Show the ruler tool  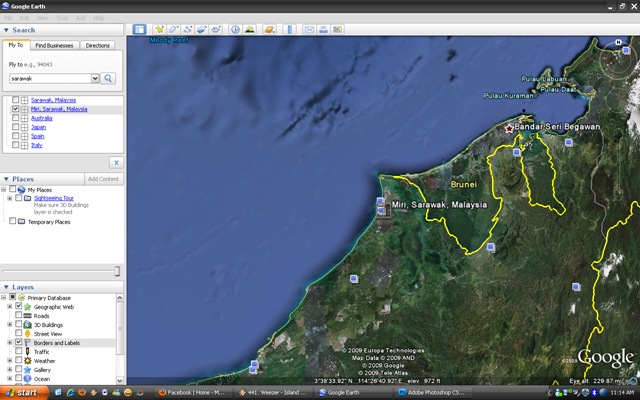(289, 29)
